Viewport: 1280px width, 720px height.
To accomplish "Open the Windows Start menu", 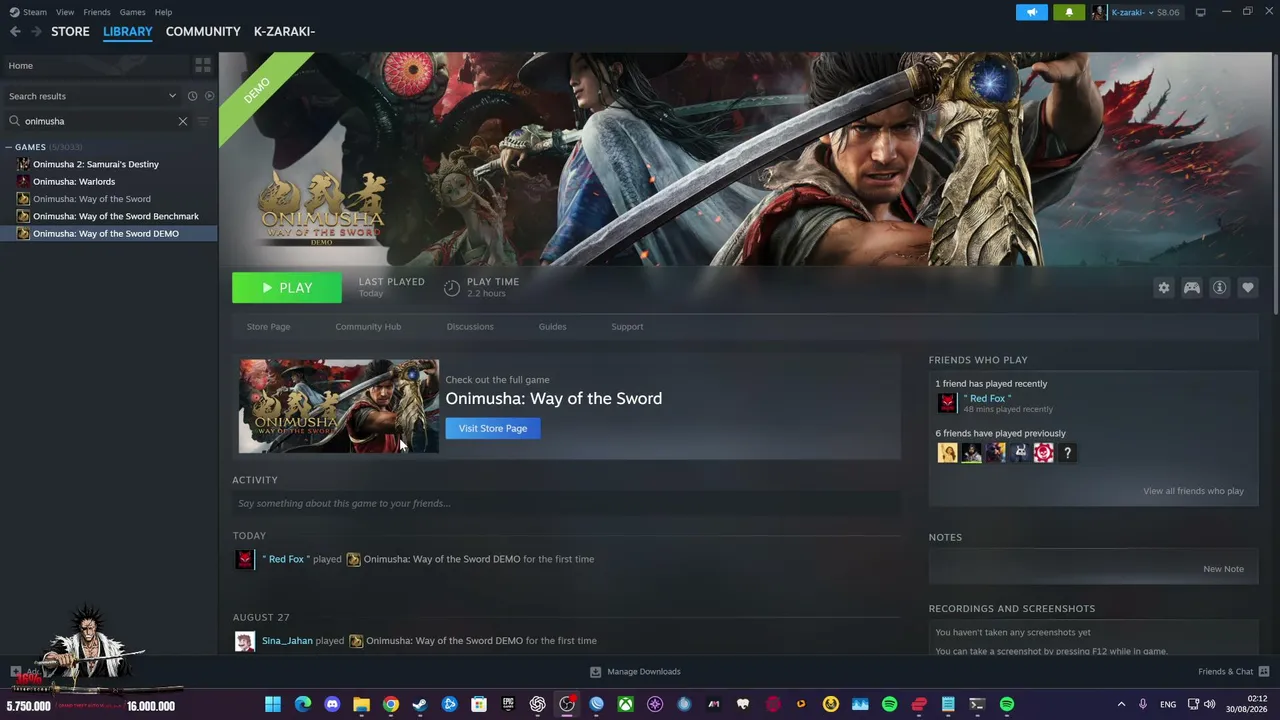I will point(273,704).
